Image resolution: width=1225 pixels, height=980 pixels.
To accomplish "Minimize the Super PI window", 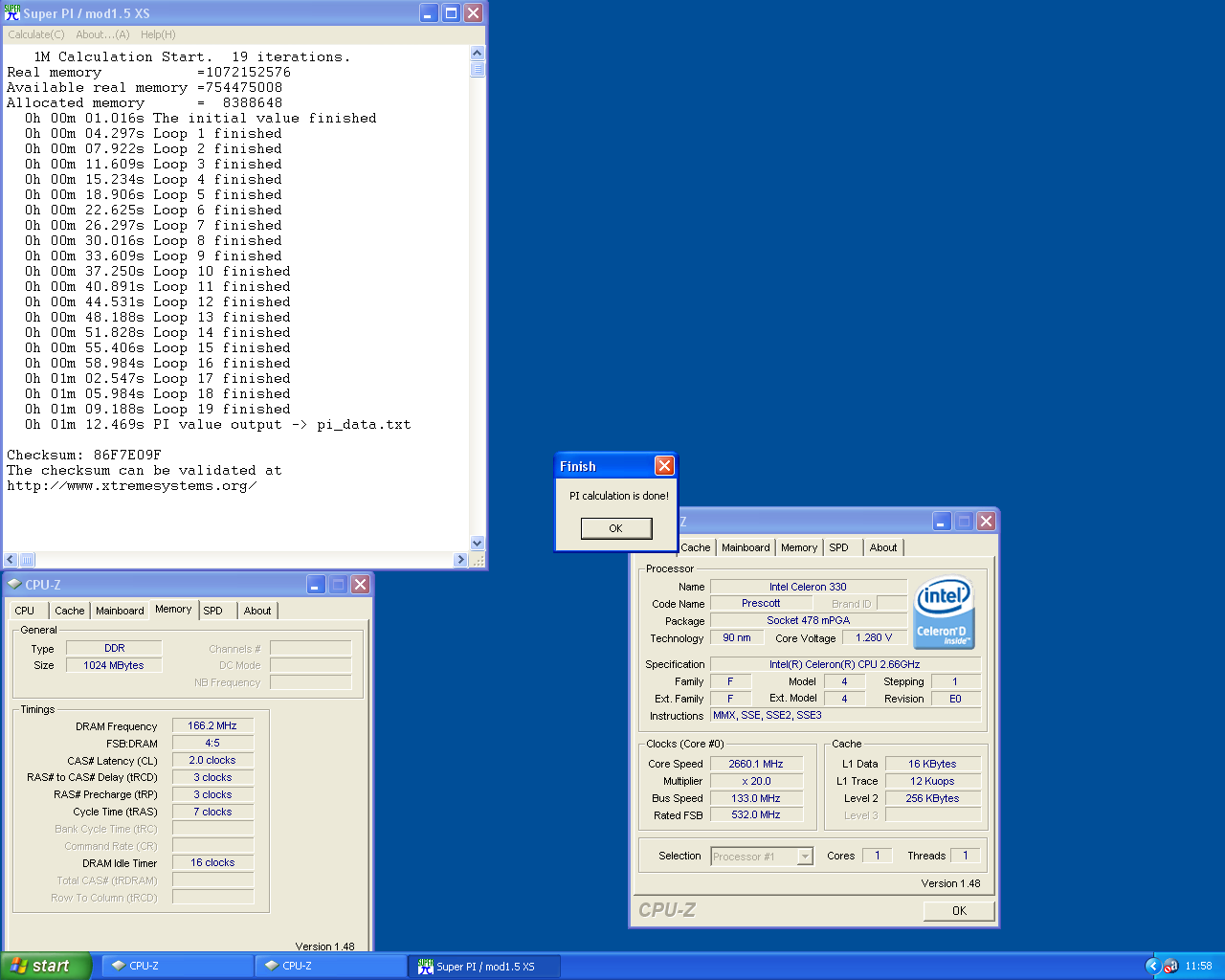I will [x=429, y=13].
